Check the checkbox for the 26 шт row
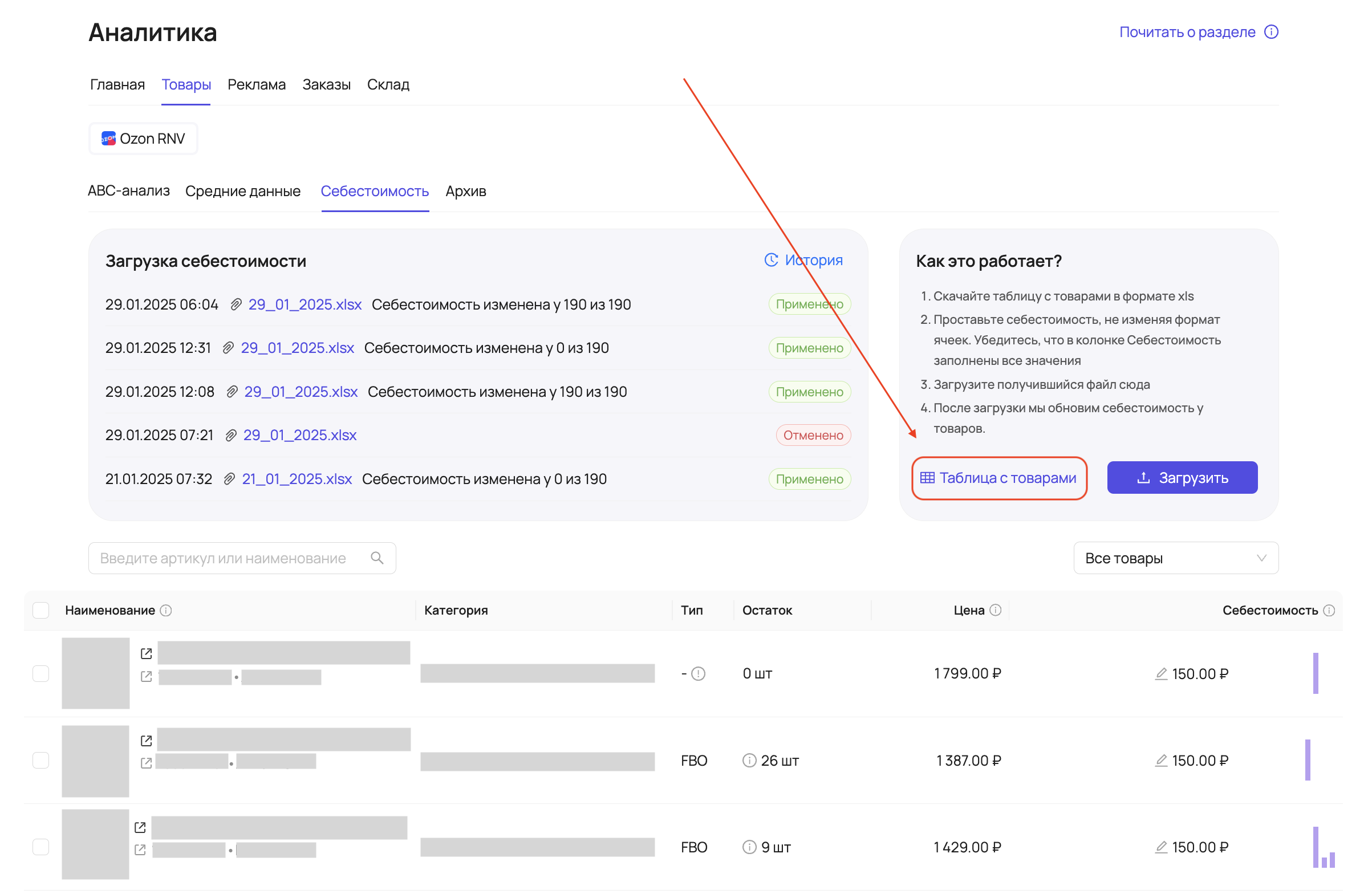 41,760
